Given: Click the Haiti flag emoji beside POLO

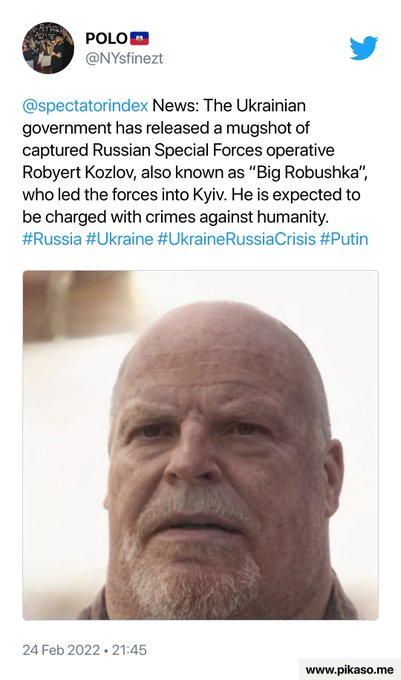Looking at the screenshot, I should point(140,38).
